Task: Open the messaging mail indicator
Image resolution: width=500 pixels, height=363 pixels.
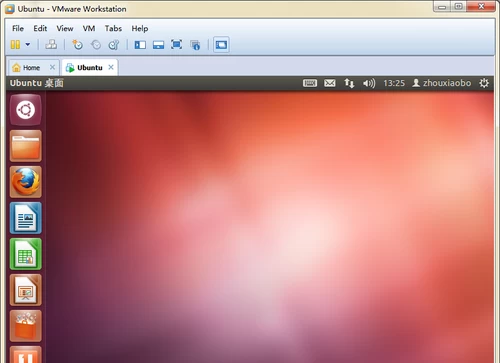Action: tap(330, 83)
